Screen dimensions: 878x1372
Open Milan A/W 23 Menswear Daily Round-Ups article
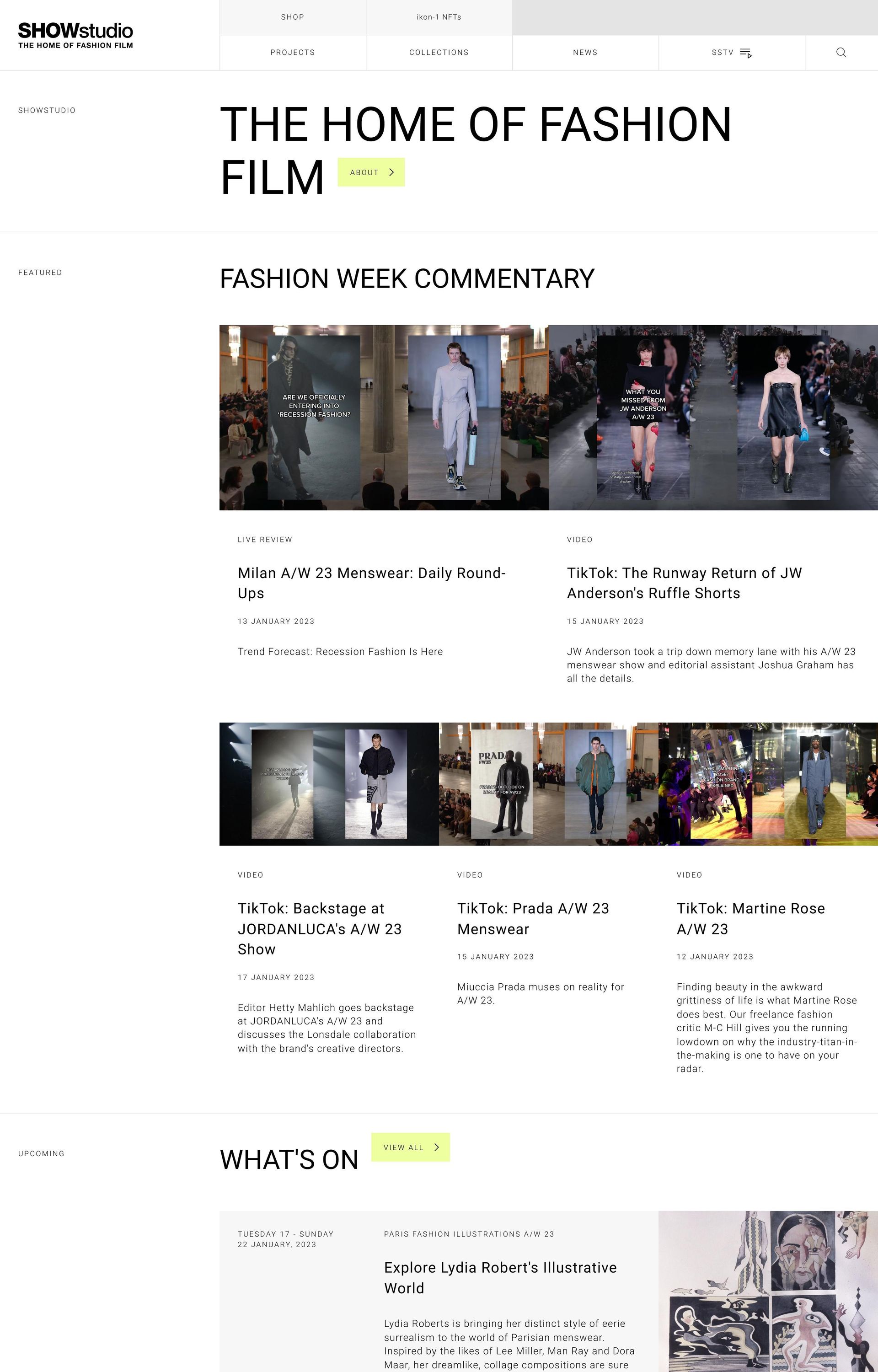(x=372, y=583)
